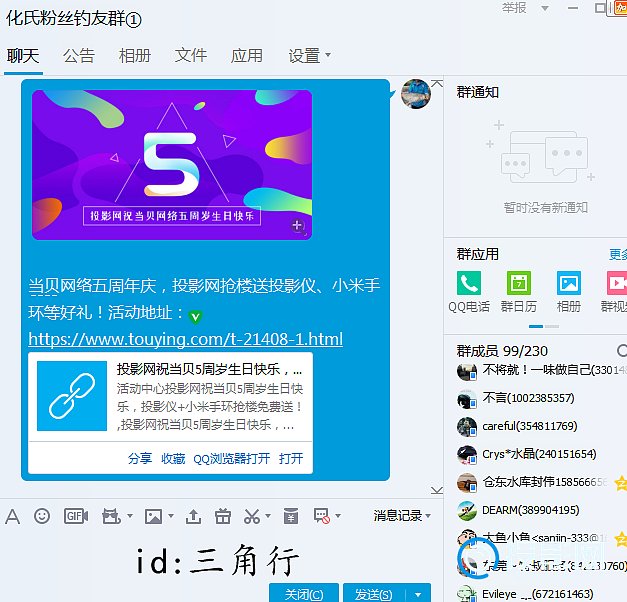Image resolution: width=627 pixels, height=602 pixels.
Task: Switch to the 应用 tab
Action: point(247,56)
